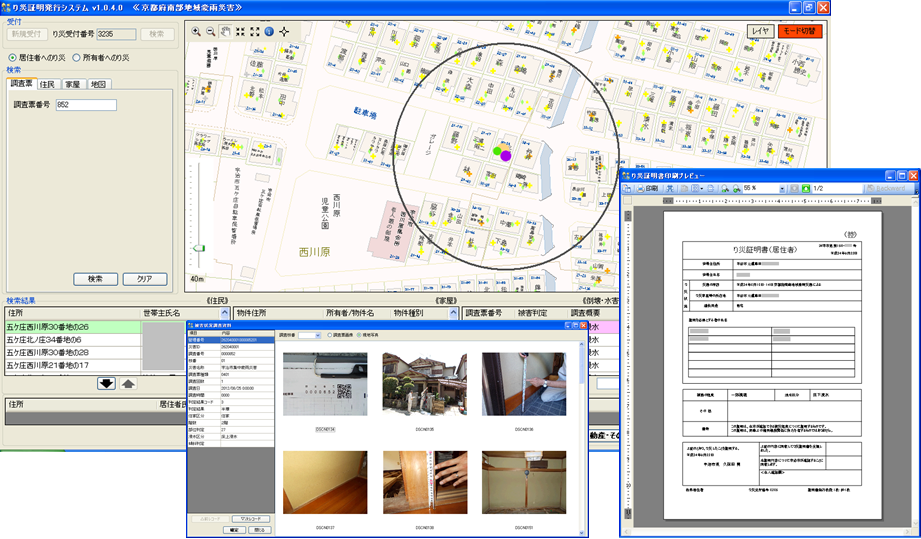Switch to the 地図 search tab
921x539 pixels.
[98, 84]
